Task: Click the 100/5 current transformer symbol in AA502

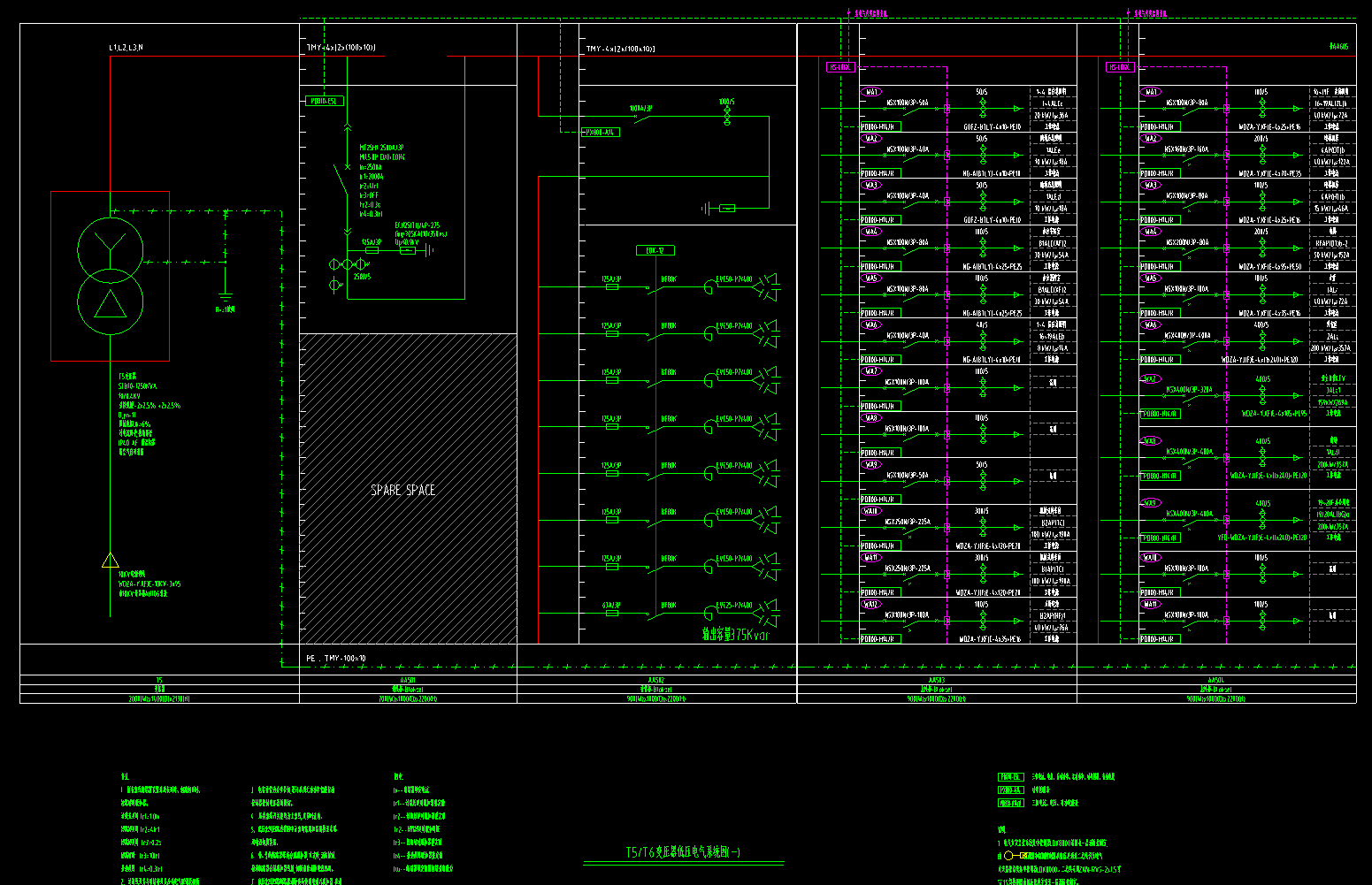Action: click(x=726, y=113)
